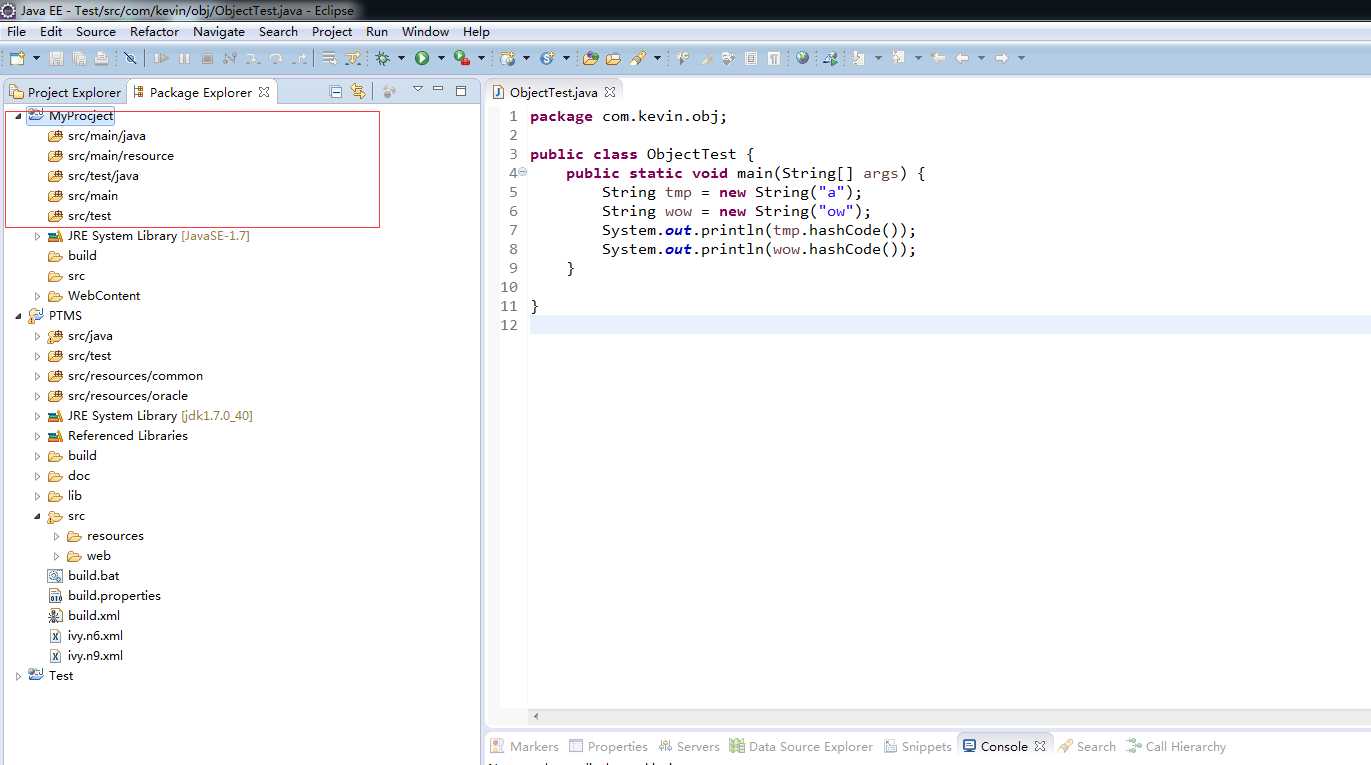Open the File menu
This screenshot has height=765, width=1371.
pos(16,31)
